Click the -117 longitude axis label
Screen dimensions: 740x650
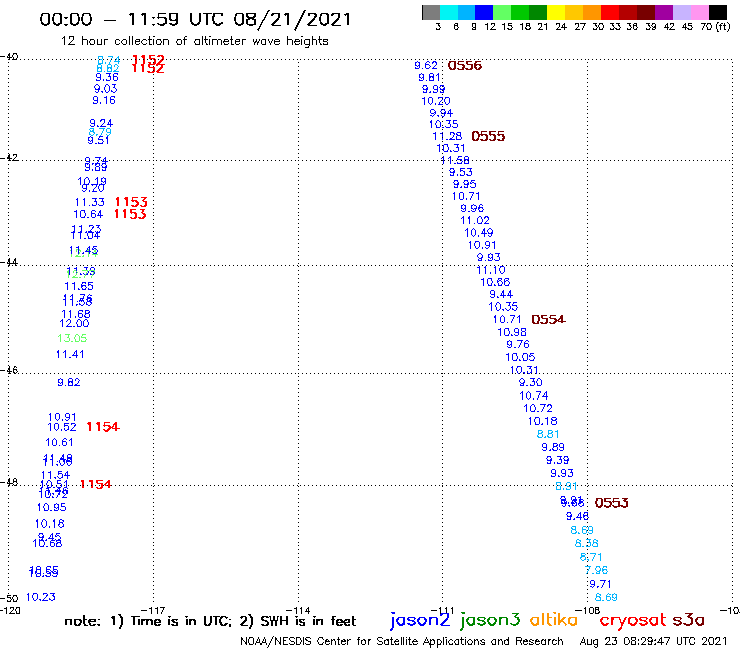click(153, 610)
